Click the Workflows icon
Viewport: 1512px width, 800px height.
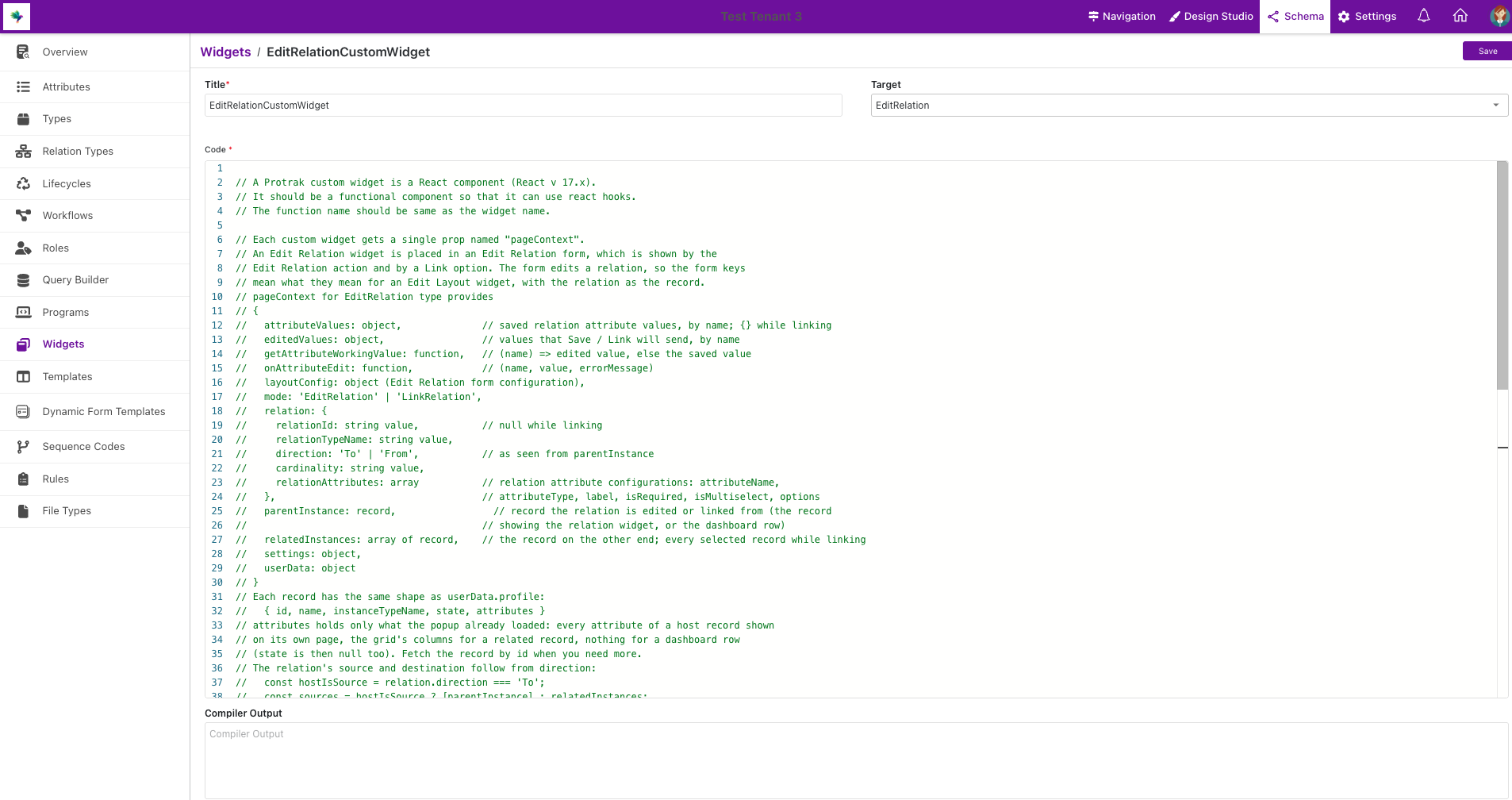(23, 216)
